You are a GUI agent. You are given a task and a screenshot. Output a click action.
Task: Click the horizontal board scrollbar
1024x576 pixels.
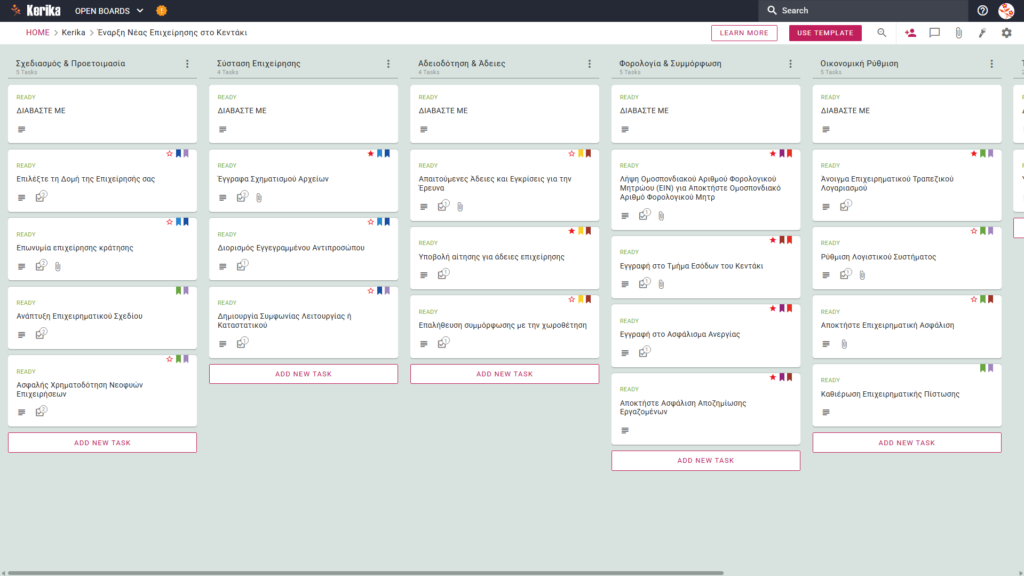coord(366,573)
